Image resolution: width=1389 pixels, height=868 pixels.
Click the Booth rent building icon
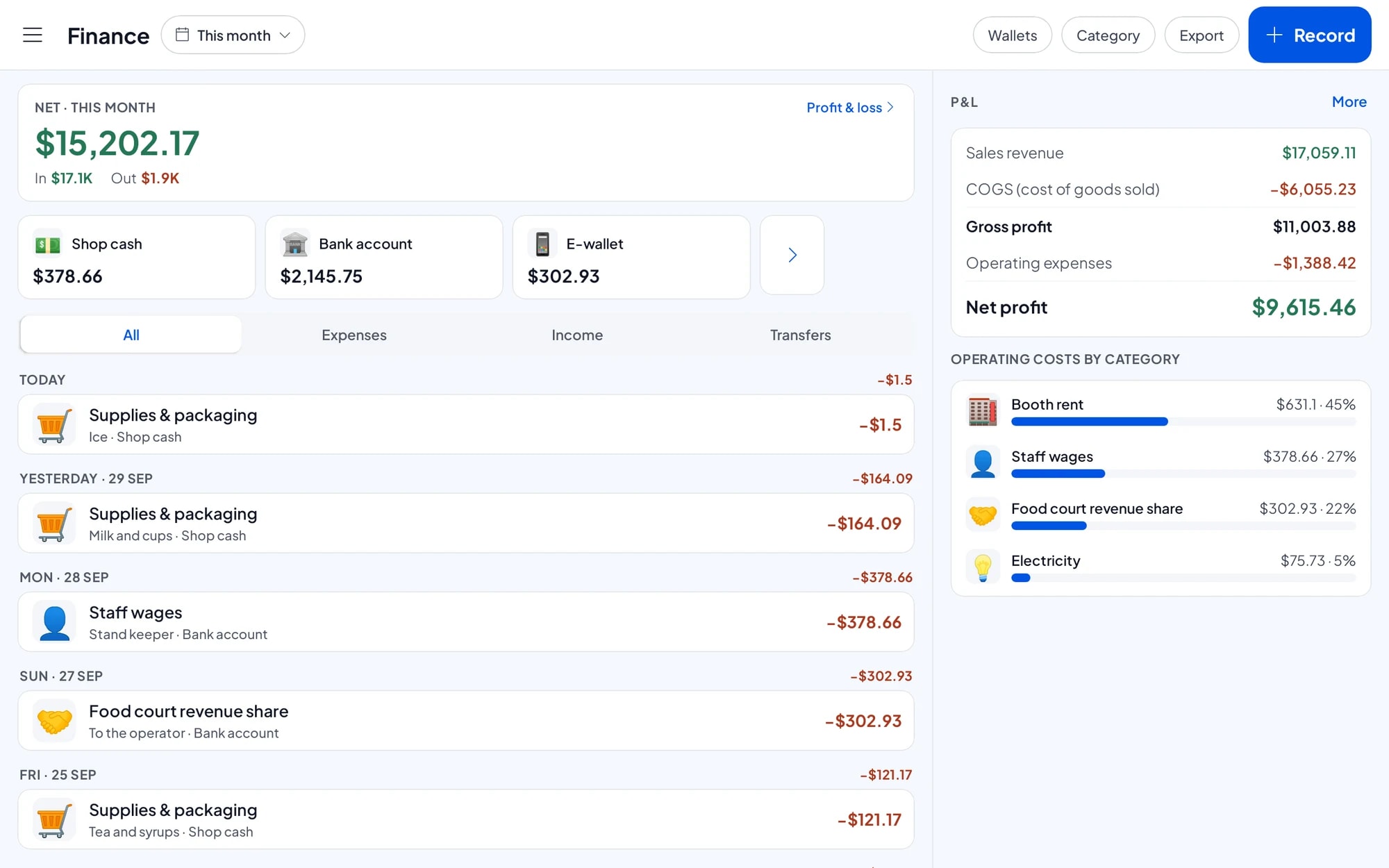pos(983,411)
